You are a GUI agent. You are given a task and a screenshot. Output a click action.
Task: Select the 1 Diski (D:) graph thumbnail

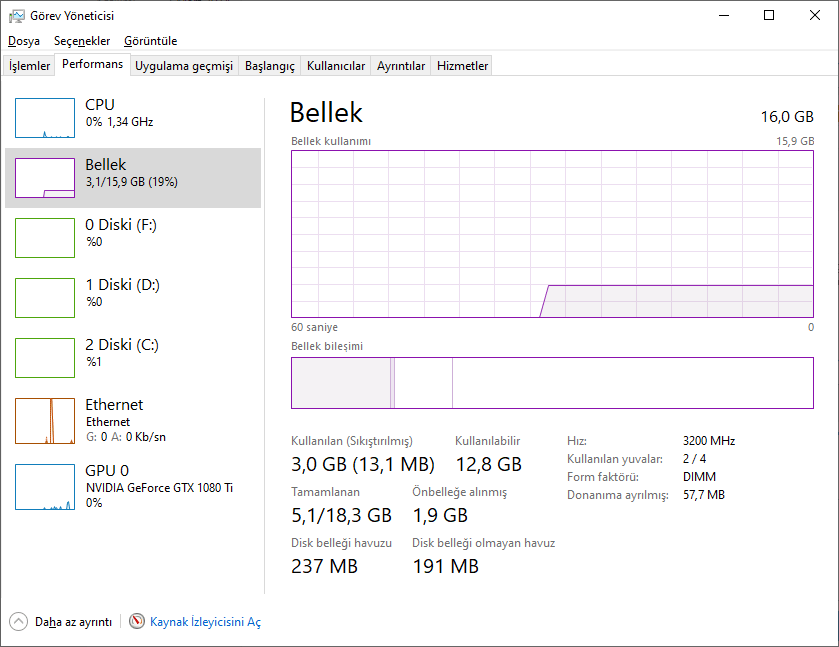[45, 298]
